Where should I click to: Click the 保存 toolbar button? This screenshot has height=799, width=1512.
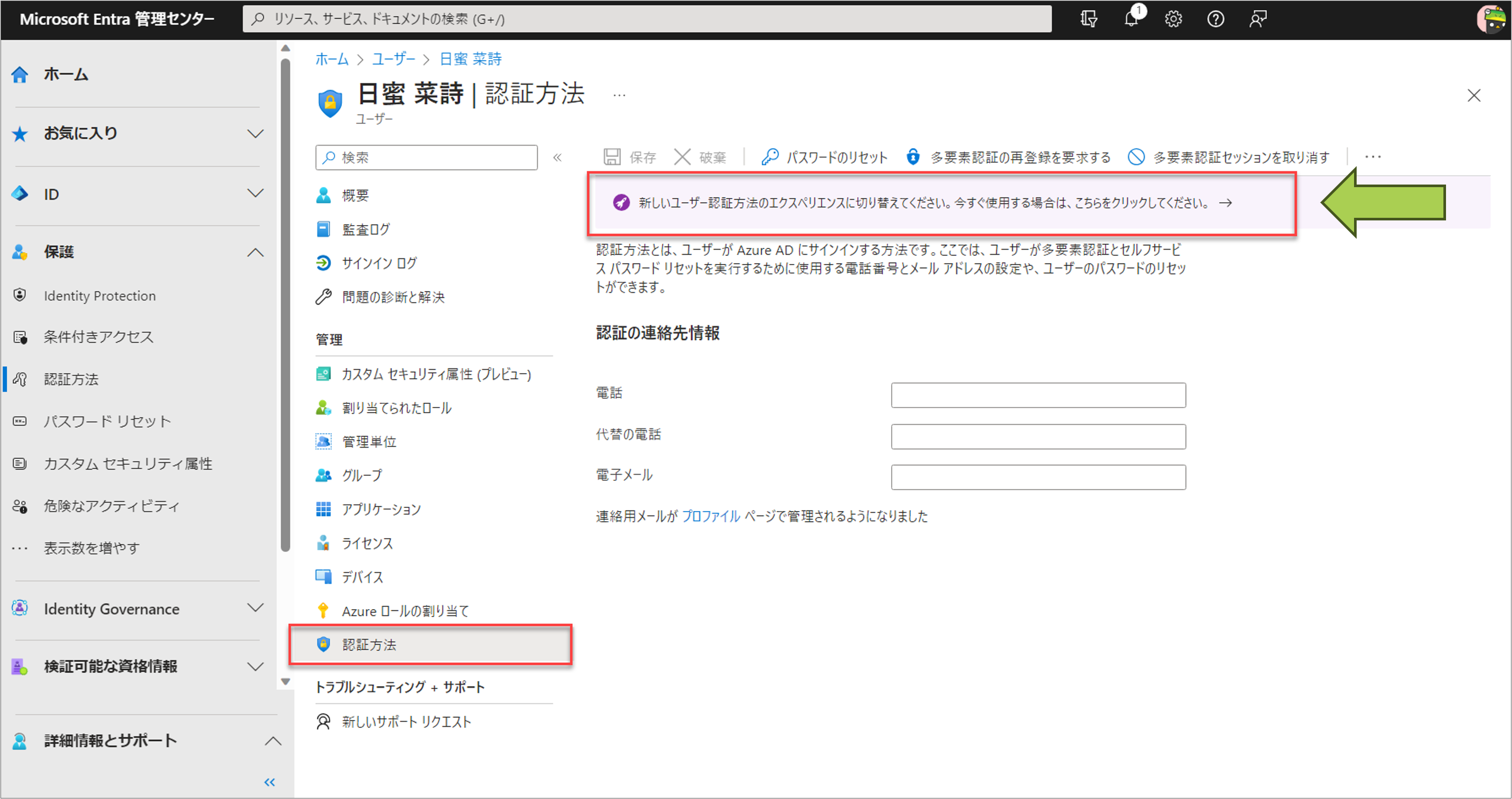(x=629, y=158)
